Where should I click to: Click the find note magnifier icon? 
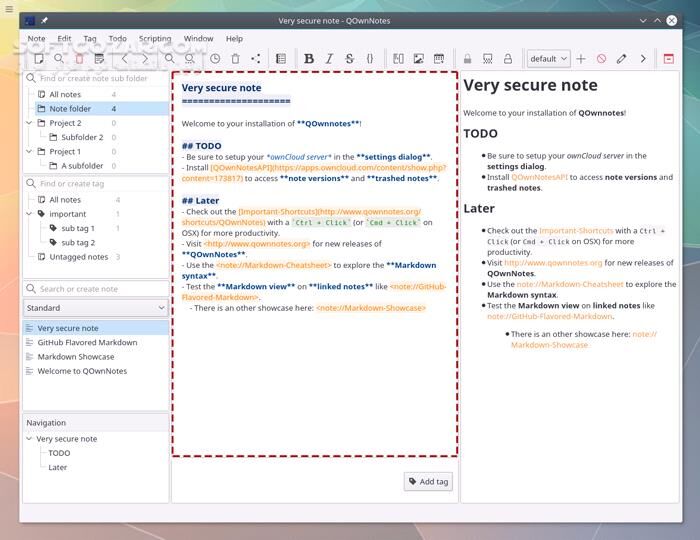point(58,58)
